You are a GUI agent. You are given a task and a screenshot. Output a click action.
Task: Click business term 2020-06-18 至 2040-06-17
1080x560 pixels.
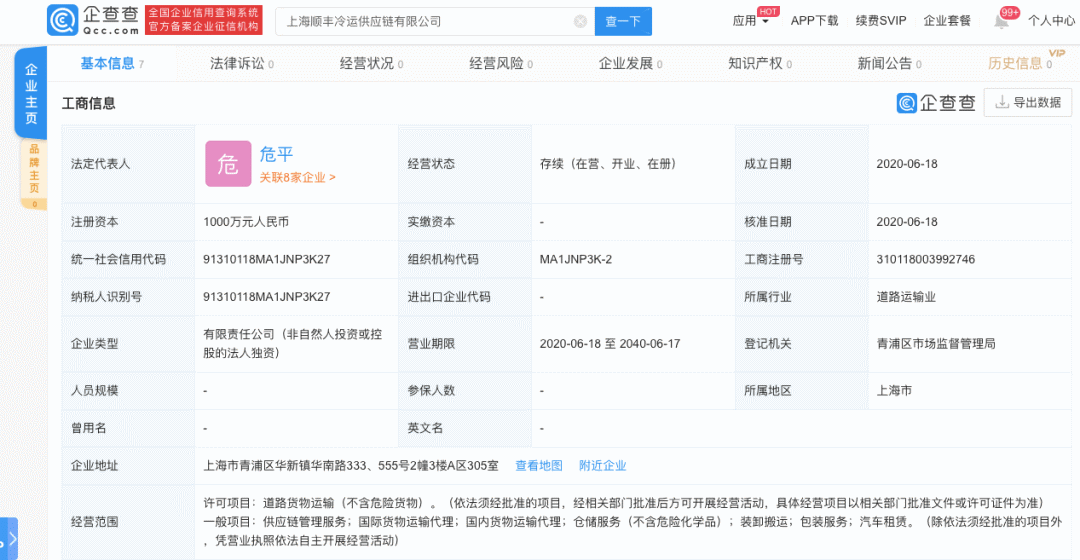610,344
